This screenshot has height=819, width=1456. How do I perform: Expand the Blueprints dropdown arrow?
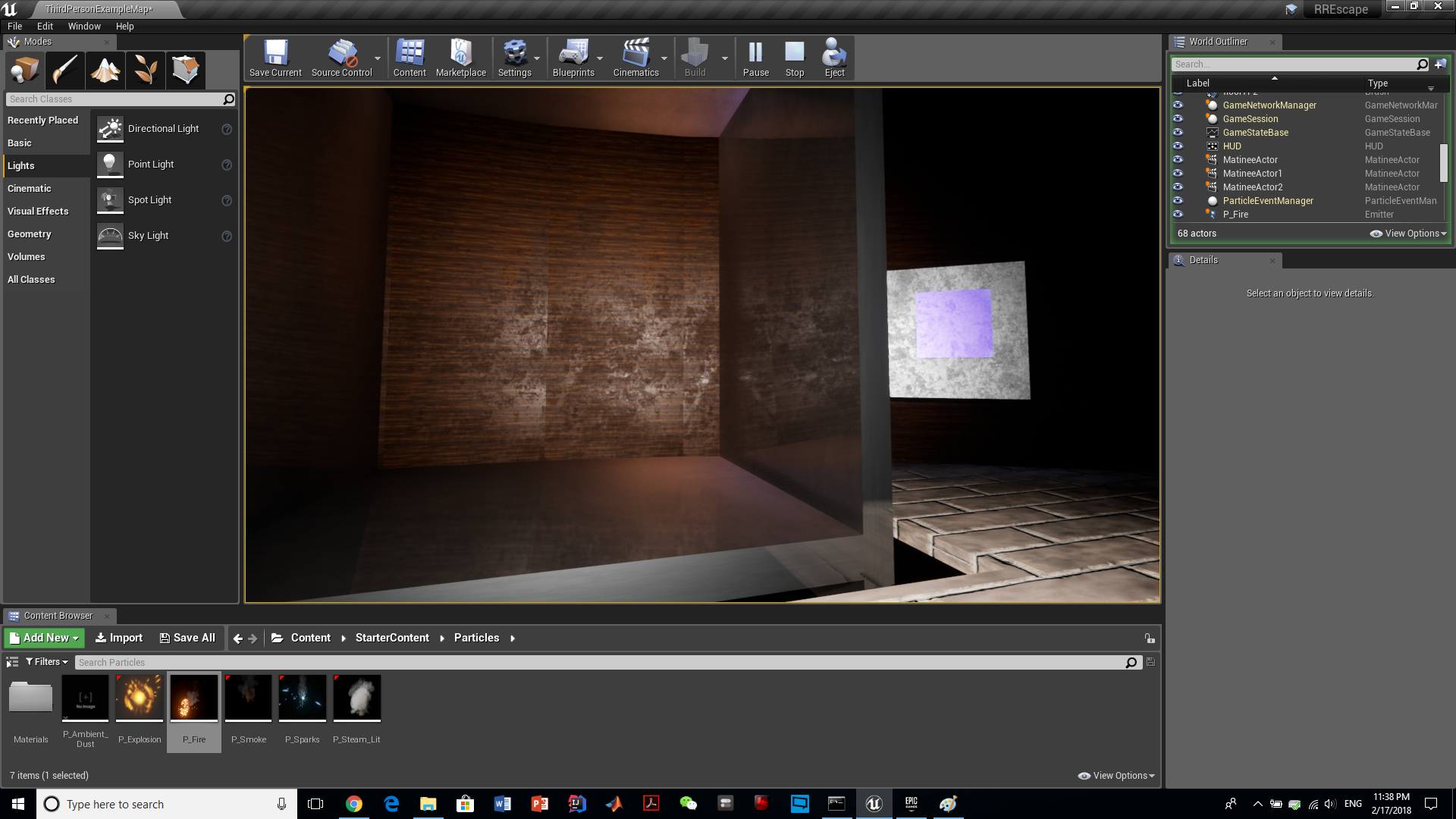(x=600, y=58)
